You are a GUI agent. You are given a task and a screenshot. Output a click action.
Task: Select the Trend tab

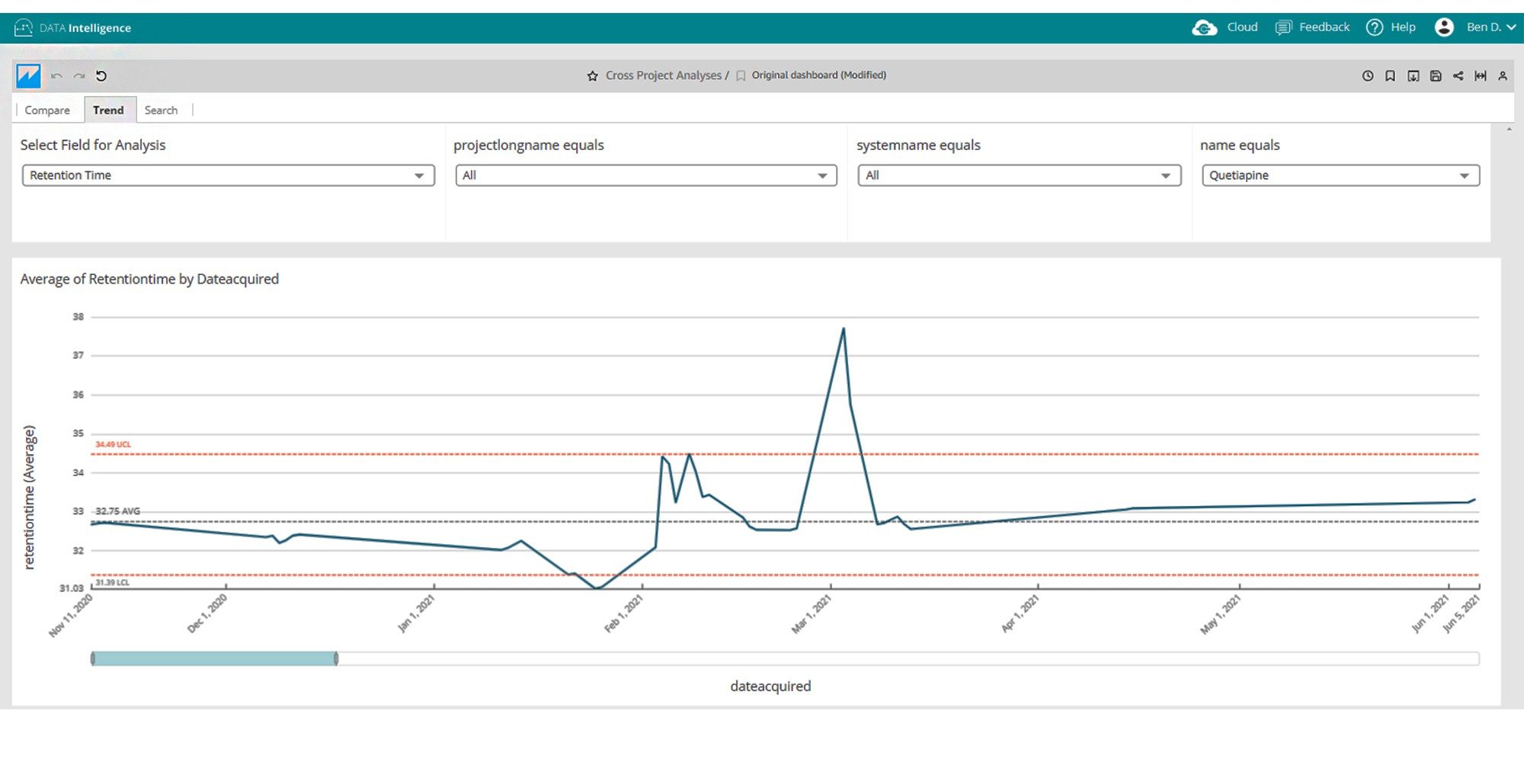pyautogui.click(x=109, y=110)
